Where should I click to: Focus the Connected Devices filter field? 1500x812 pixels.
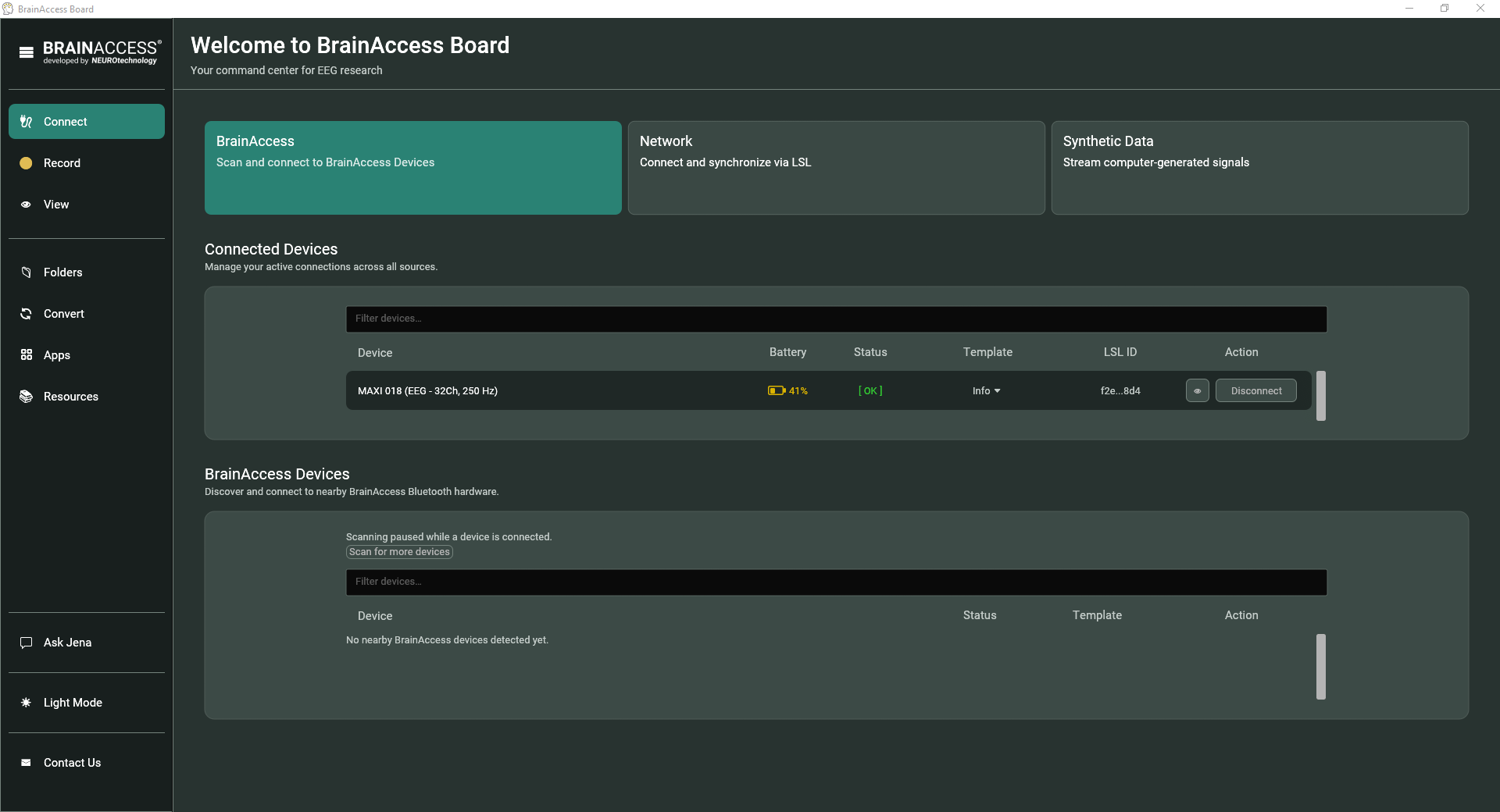[x=837, y=319]
